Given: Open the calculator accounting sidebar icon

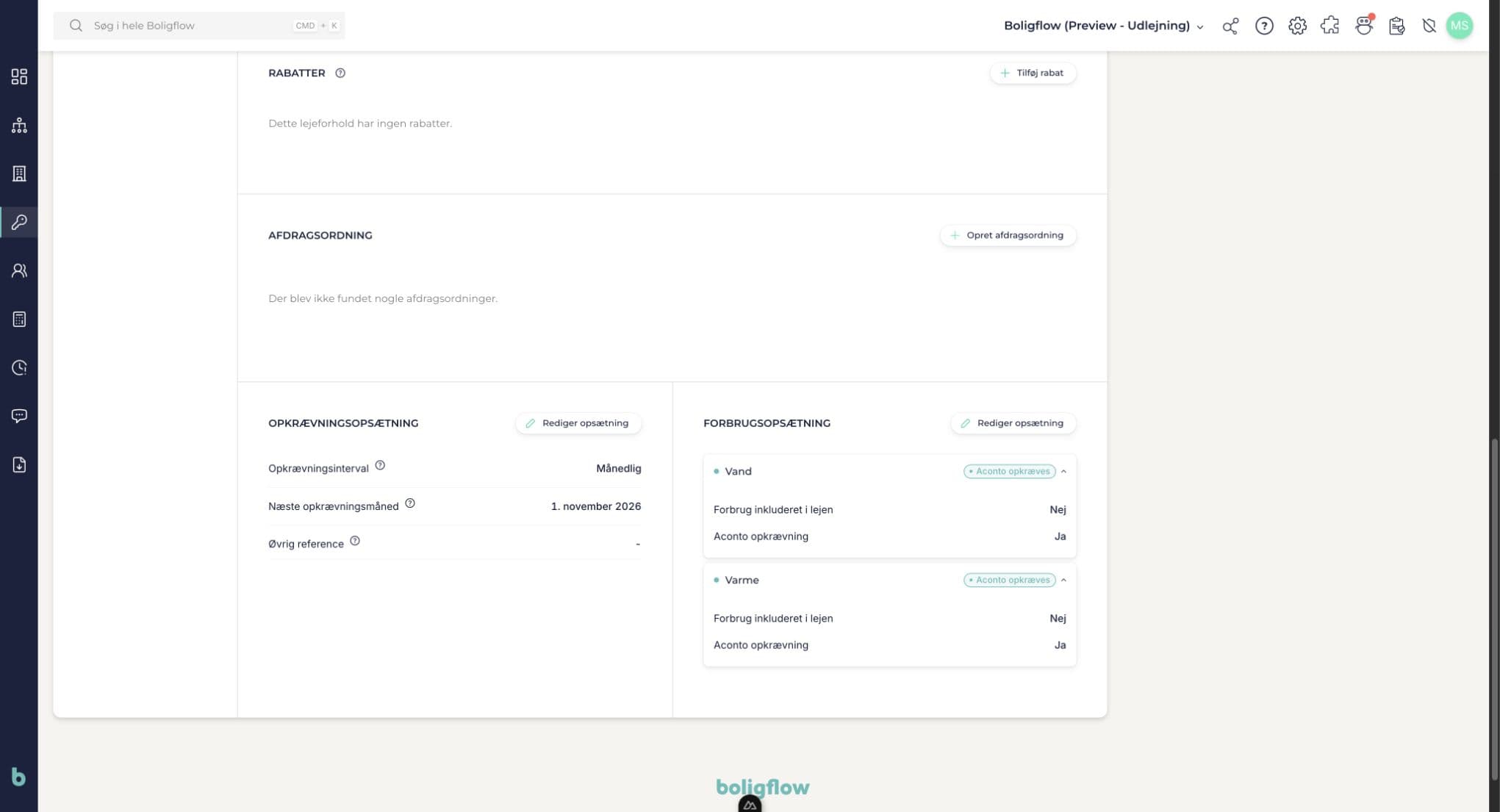Looking at the screenshot, I should click(x=19, y=319).
